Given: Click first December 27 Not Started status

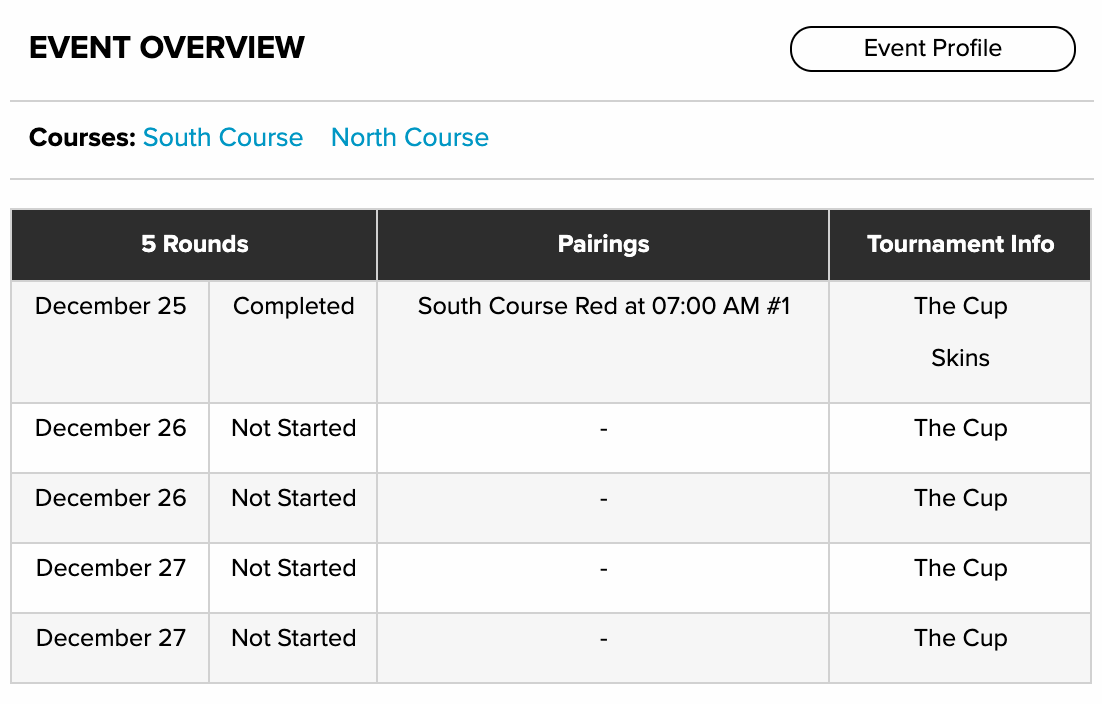Looking at the screenshot, I should (x=293, y=568).
